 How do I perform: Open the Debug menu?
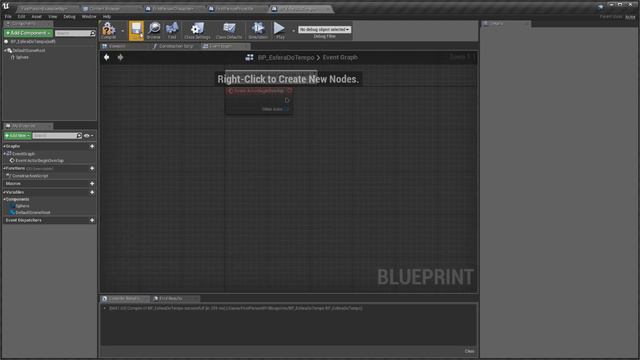tap(69, 17)
